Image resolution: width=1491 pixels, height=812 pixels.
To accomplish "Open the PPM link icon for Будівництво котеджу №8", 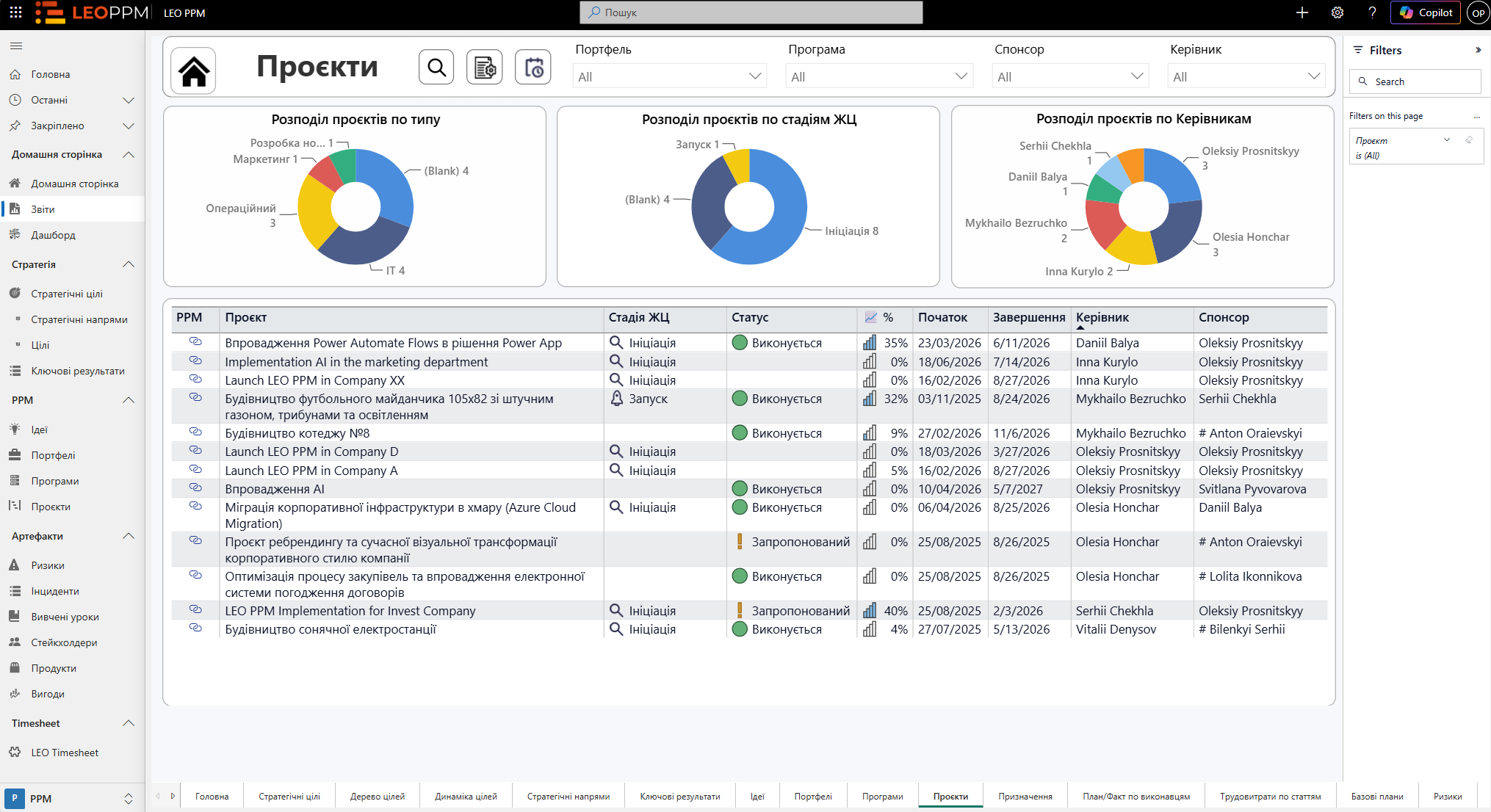I will pyautogui.click(x=195, y=432).
